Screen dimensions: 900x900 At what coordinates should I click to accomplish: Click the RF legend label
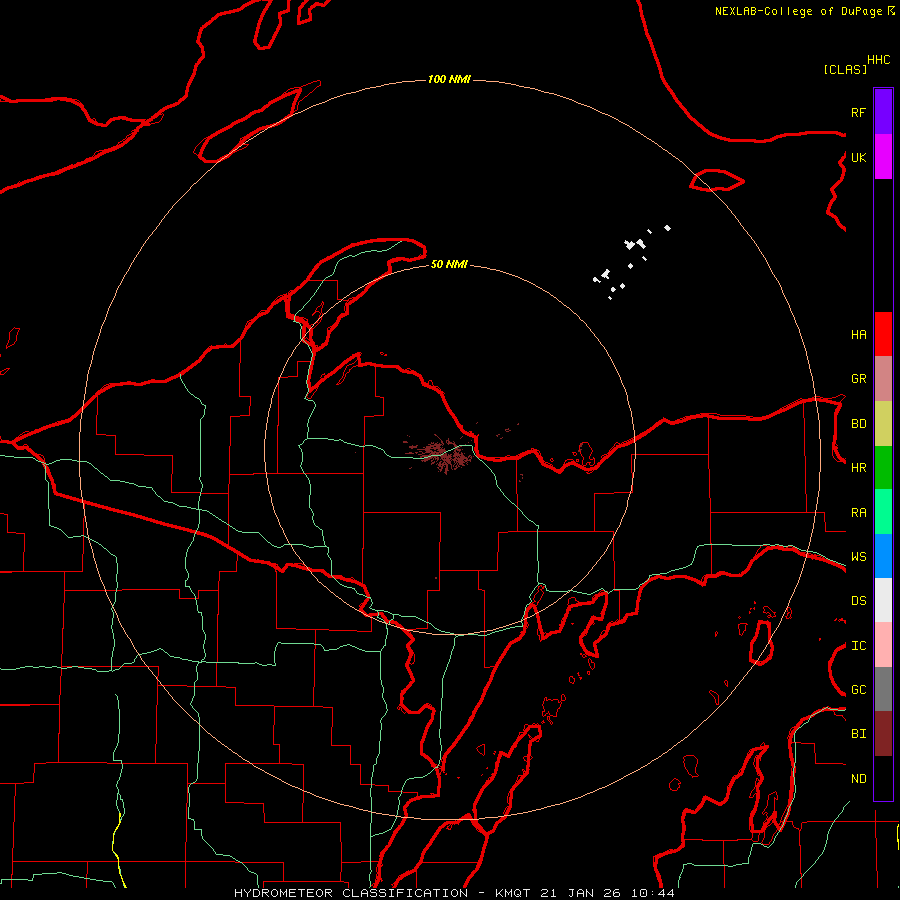coord(858,112)
